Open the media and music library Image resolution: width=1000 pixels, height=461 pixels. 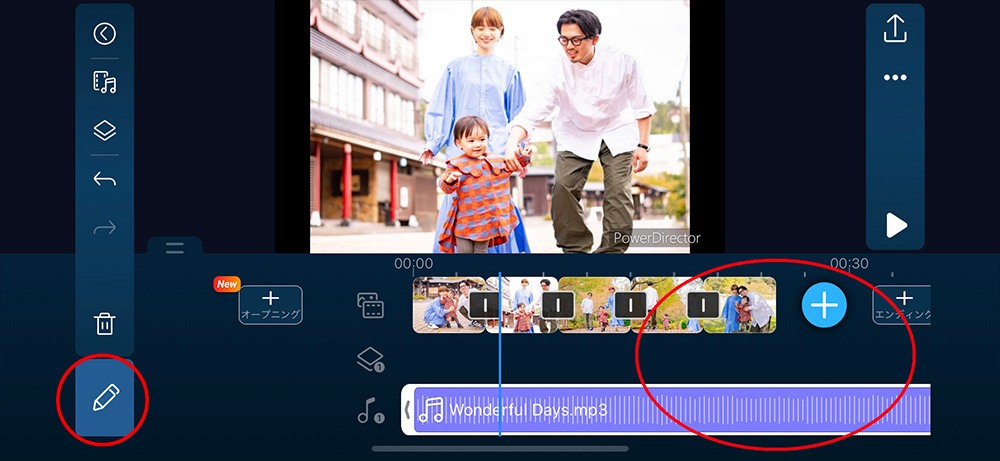coord(105,82)
